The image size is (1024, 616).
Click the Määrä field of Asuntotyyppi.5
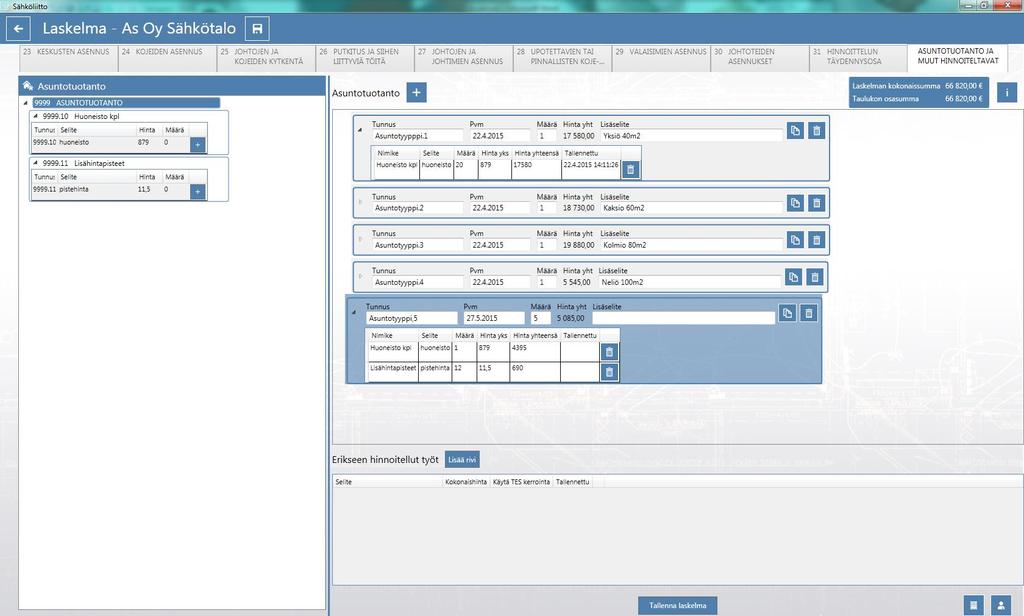[541, 318]
